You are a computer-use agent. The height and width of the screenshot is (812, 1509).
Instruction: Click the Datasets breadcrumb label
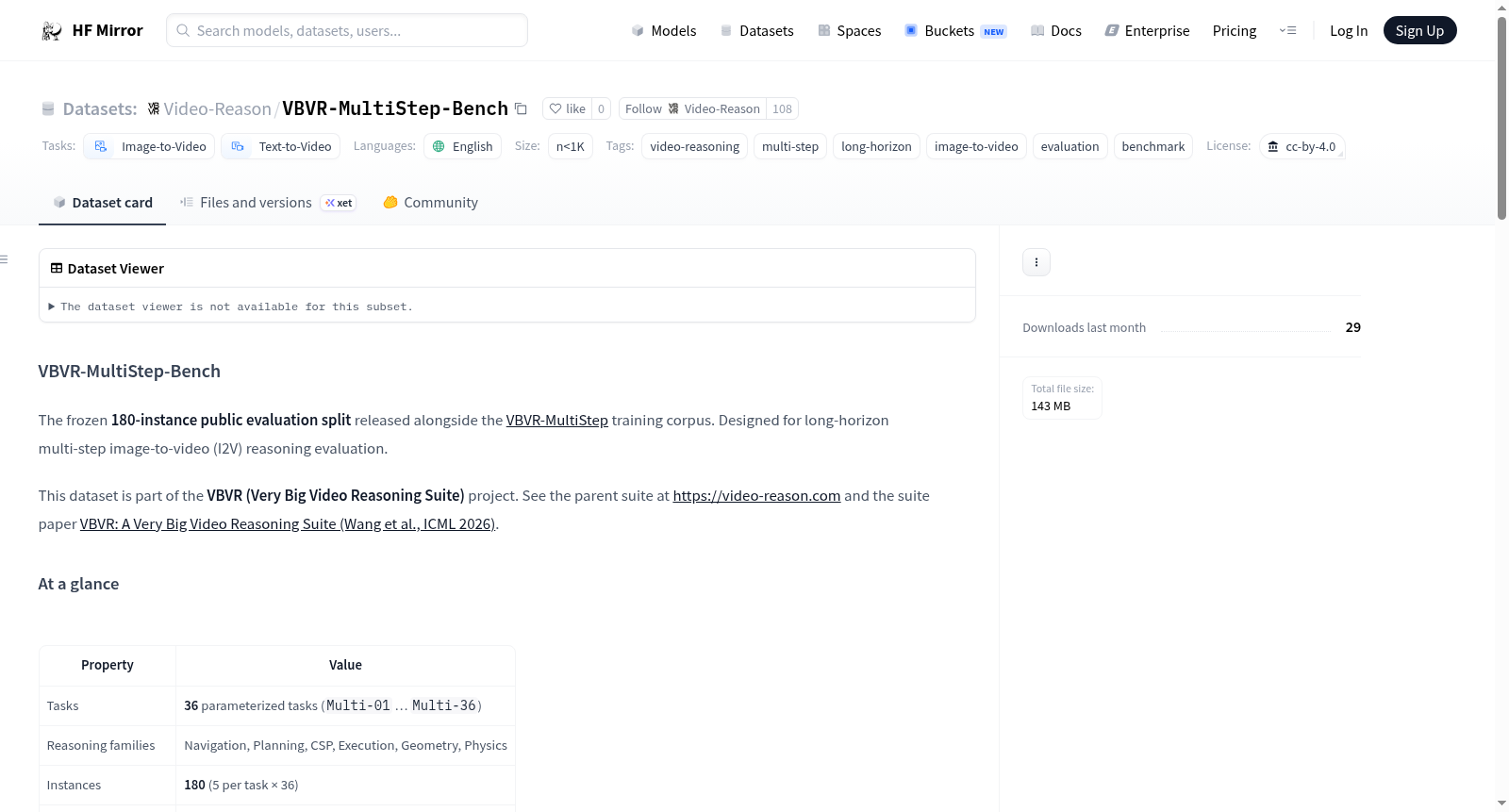pyautogui.click(x=100, y=109)
